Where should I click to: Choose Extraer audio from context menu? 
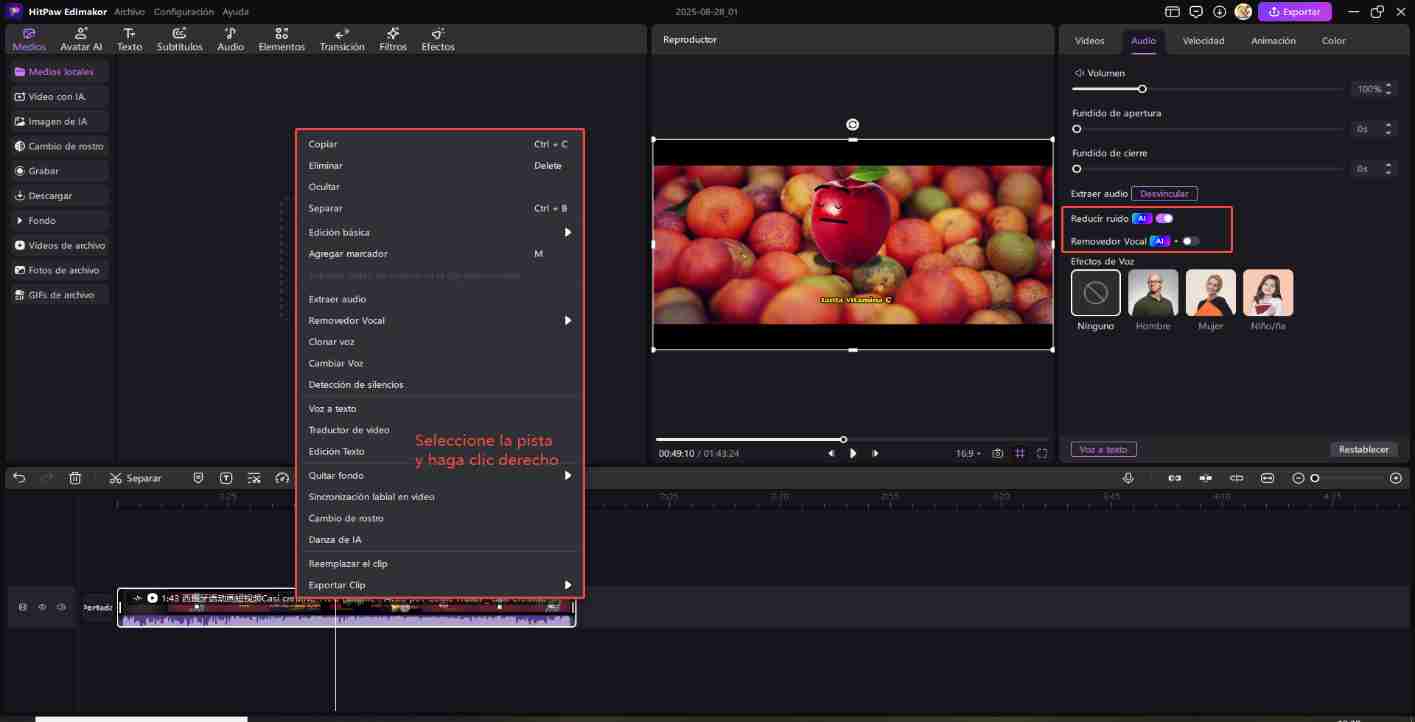(x=337, y=299)
